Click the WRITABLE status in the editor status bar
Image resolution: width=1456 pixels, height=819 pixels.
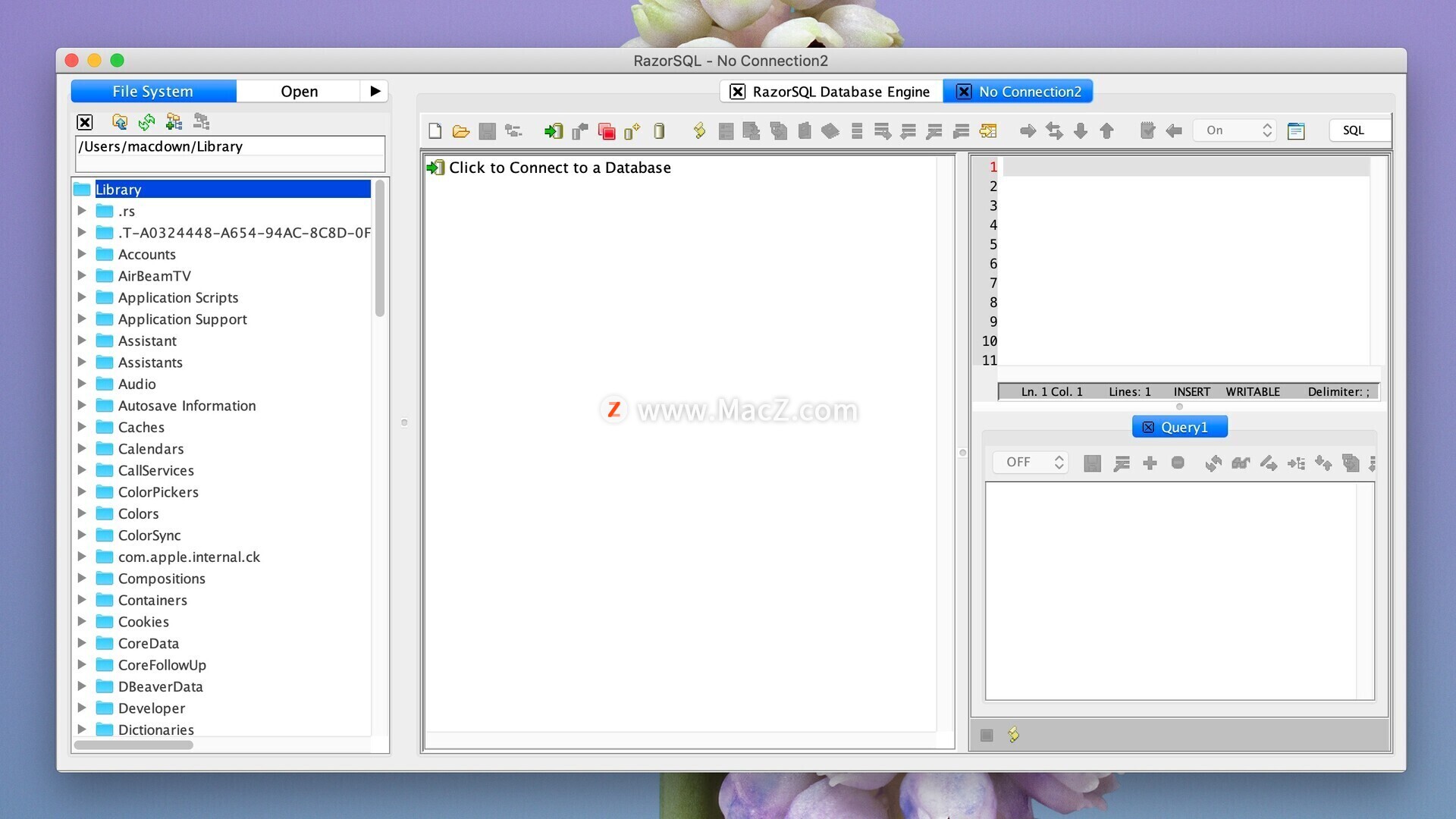[1253, 392]
